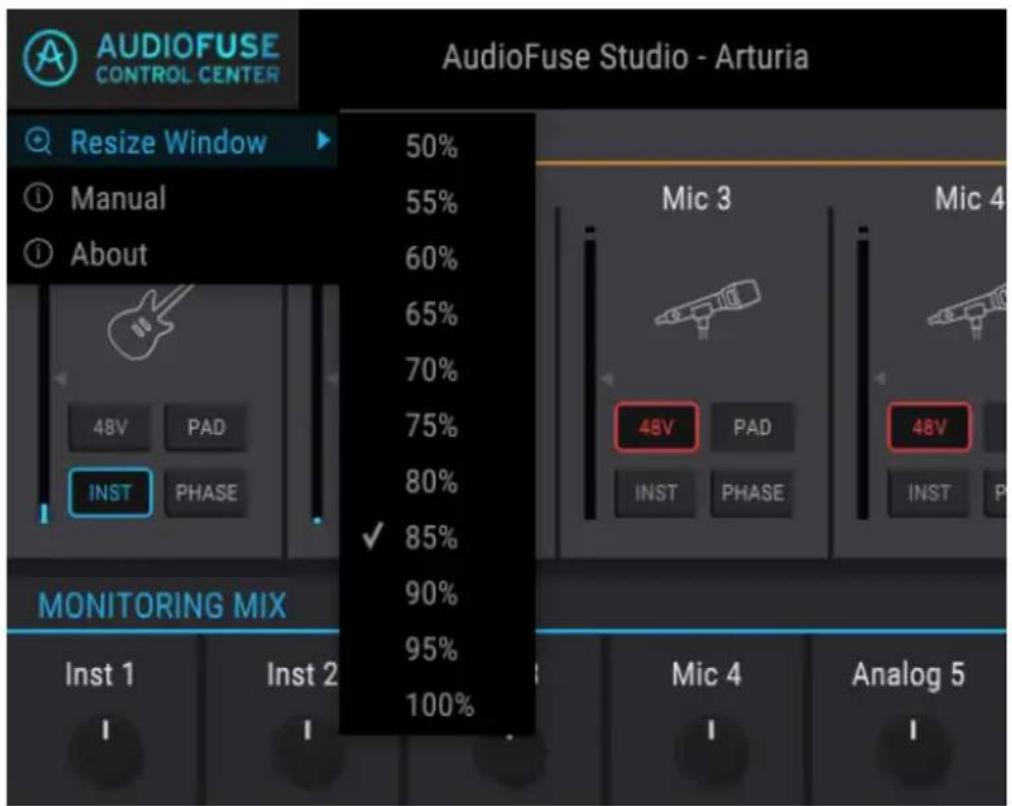Click the Mic 3 level meter
1012x806 pixels.
590,372
